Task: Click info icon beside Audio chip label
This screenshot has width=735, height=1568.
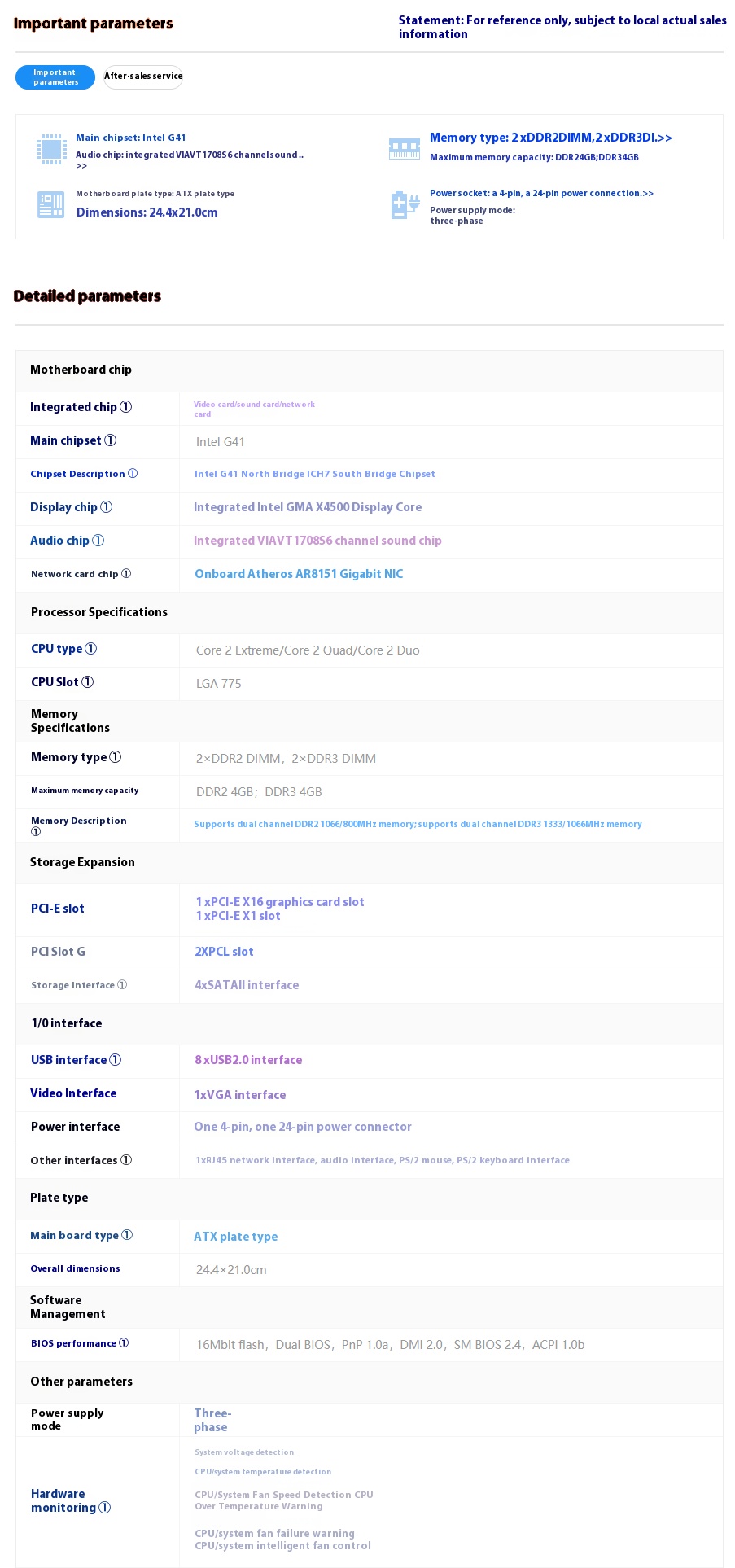Action: 98,541
